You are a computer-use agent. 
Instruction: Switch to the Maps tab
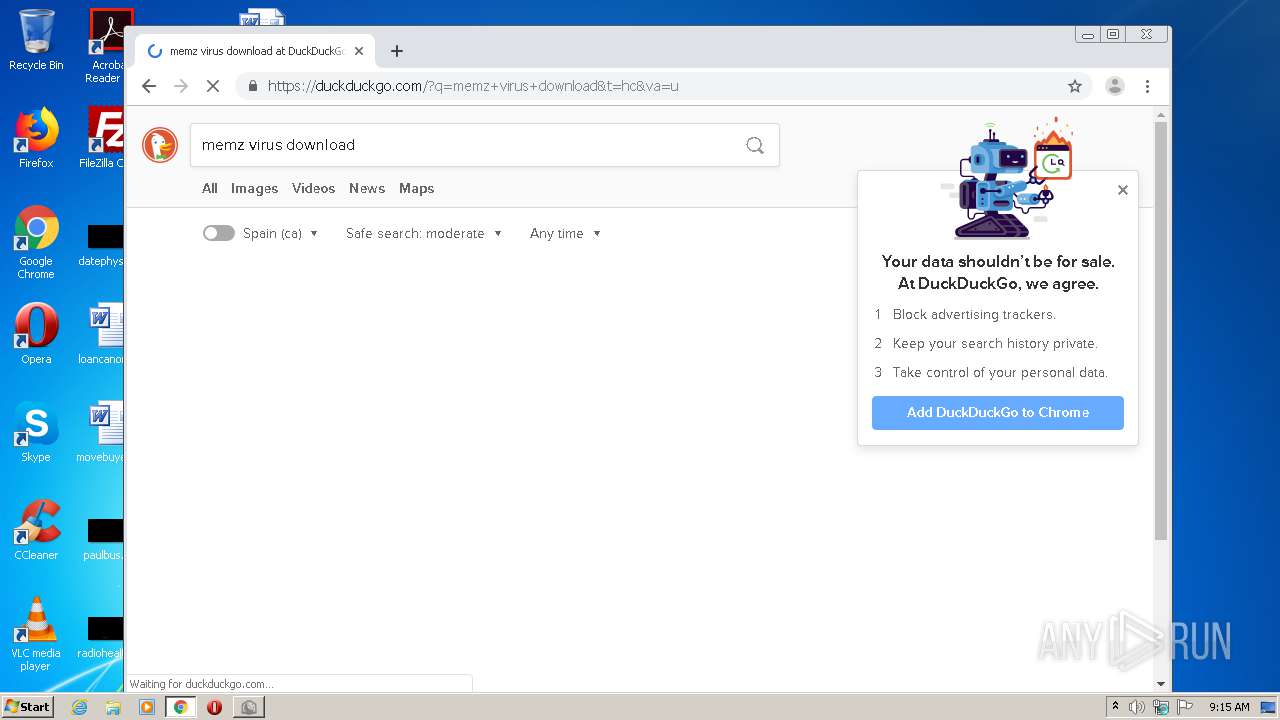pyautogui.click(x=416, y=188)
